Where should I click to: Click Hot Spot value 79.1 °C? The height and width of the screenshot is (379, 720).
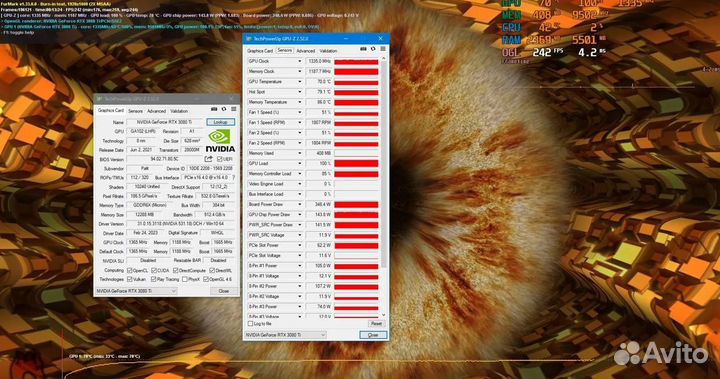(319, 92)
